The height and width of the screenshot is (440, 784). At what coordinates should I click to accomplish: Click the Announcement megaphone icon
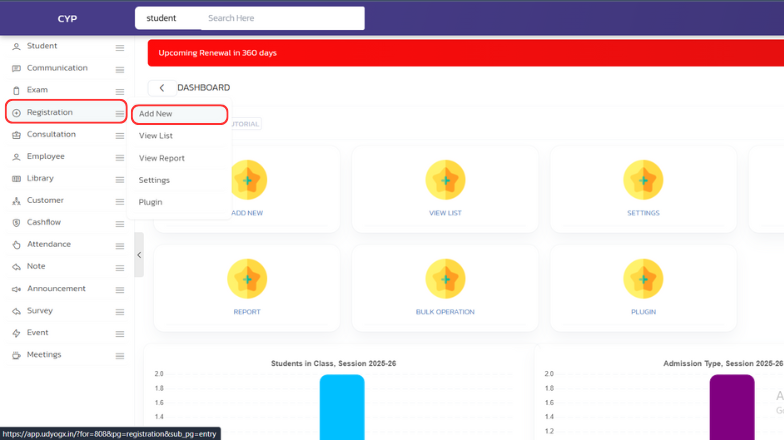pyautogui.click(x=16, y=289)
